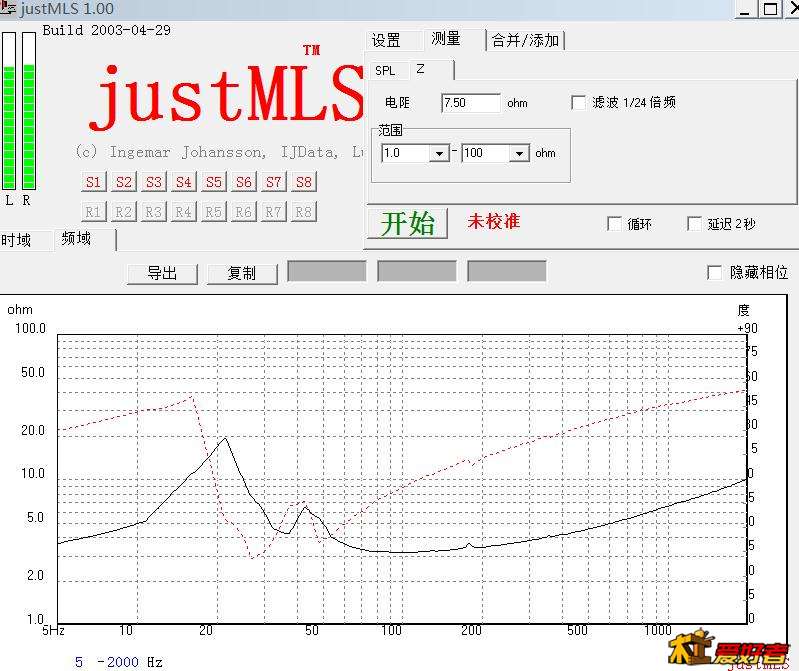Click the justMLS app icon in title bar

coord(8,8)
